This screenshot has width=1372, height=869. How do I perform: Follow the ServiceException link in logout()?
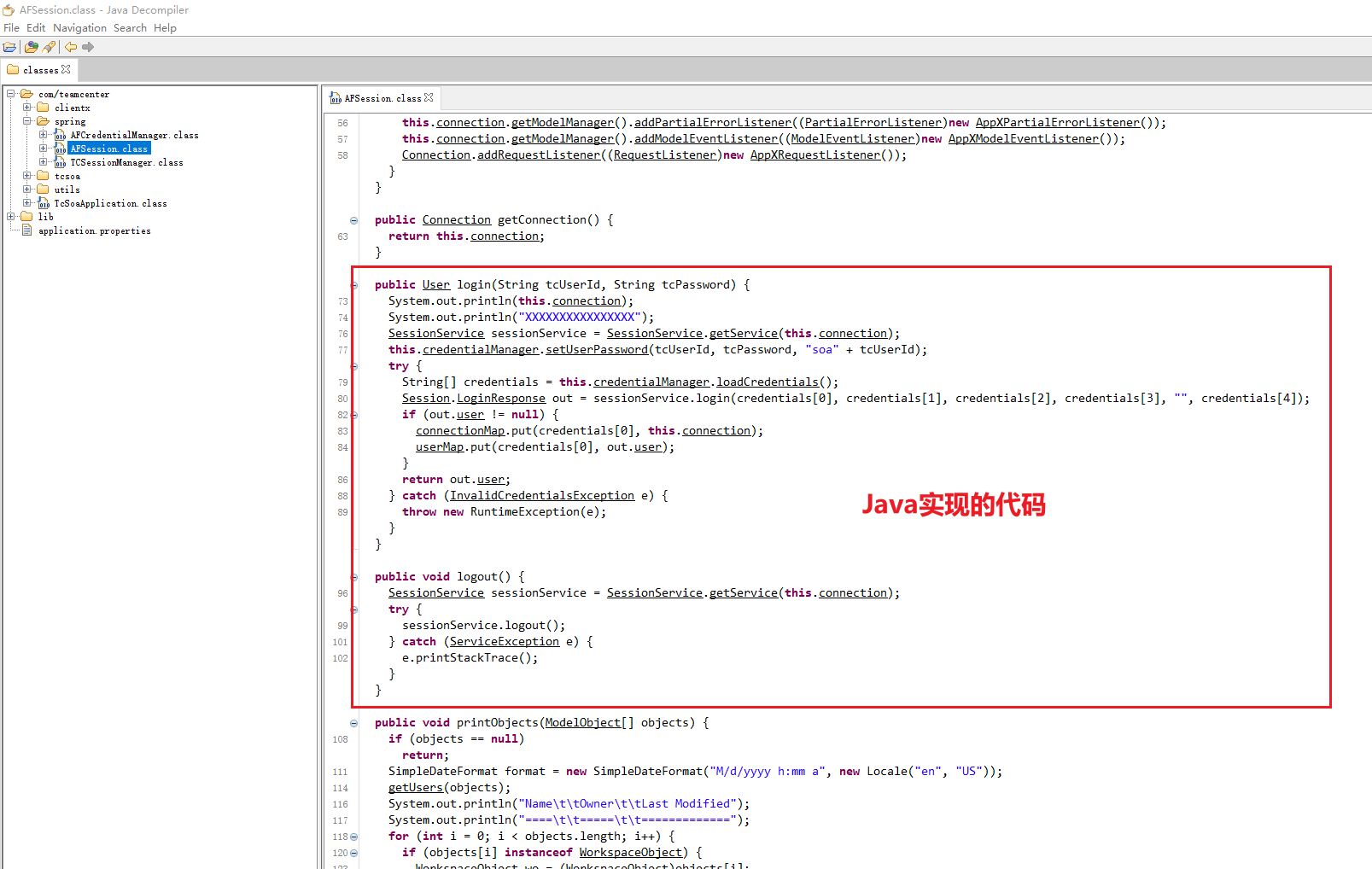505,642
